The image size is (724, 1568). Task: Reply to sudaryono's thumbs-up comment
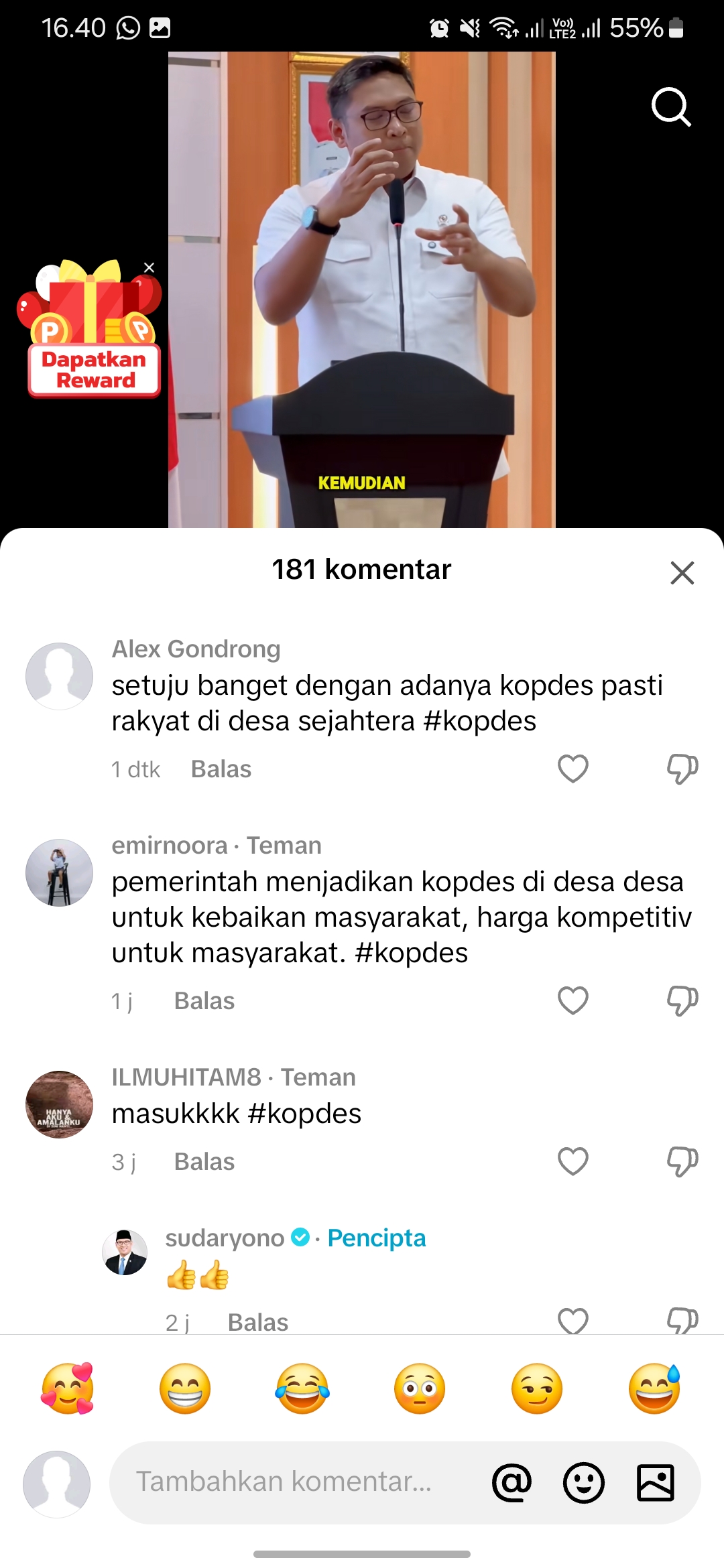(x=258, y=1322)
